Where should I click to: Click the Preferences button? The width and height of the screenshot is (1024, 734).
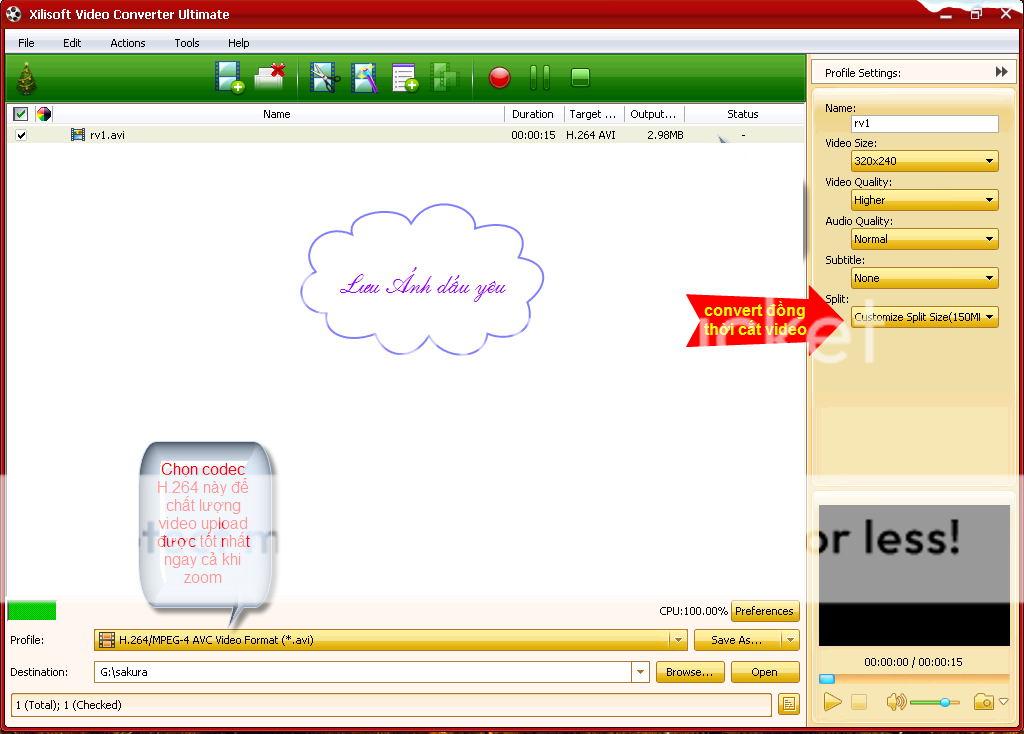click(765, 611)
